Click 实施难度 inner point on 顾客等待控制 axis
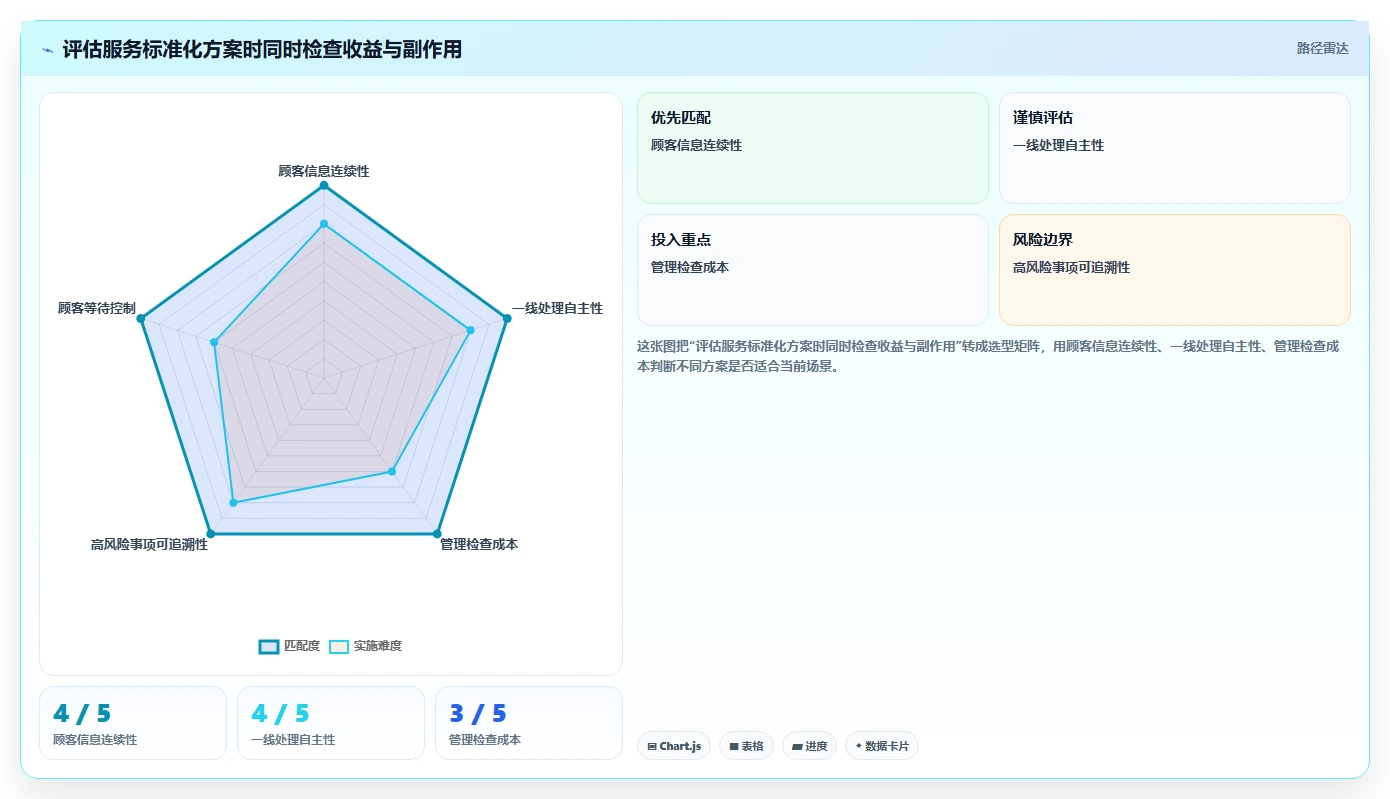The image size is (1390, 799). 214,343
